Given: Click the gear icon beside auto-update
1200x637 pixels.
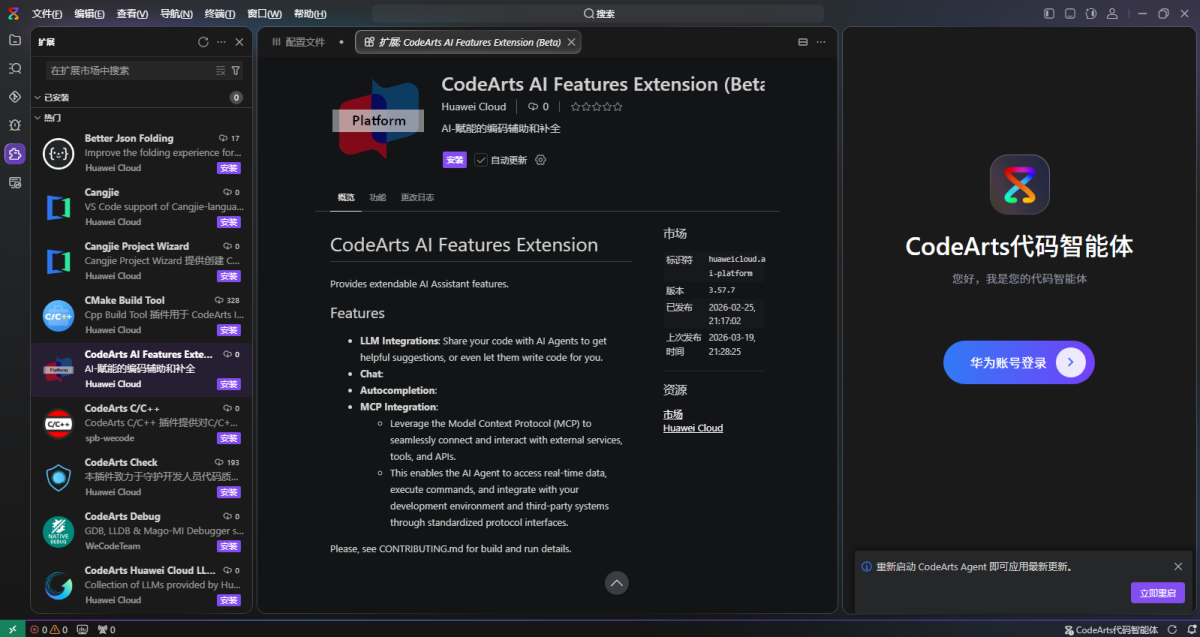Looking at the screenshot, I should pyautogui.click(x=541, y=160).
